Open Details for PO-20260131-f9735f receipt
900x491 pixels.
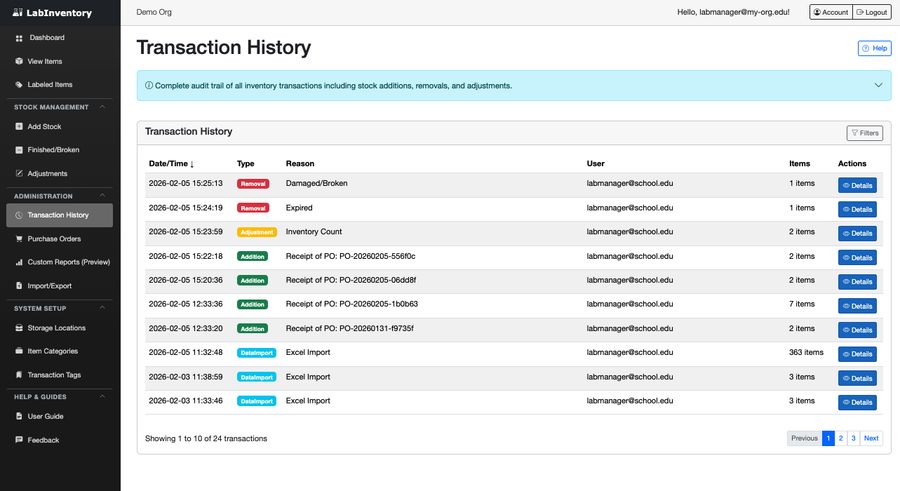point(857,330)
